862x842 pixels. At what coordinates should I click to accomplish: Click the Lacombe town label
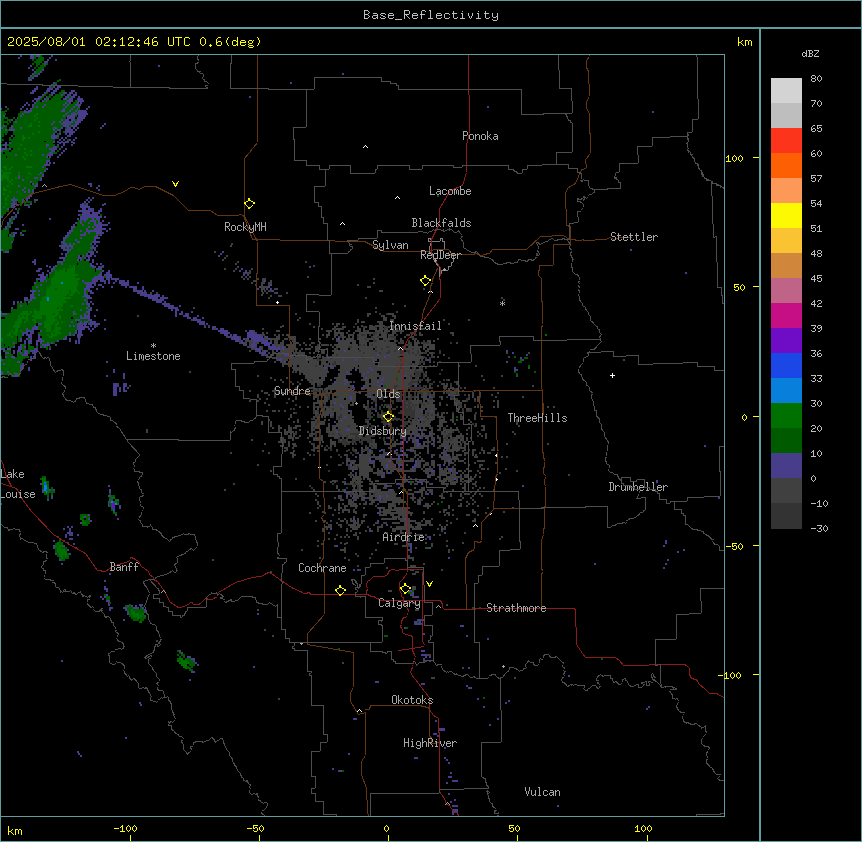(450, 191)
